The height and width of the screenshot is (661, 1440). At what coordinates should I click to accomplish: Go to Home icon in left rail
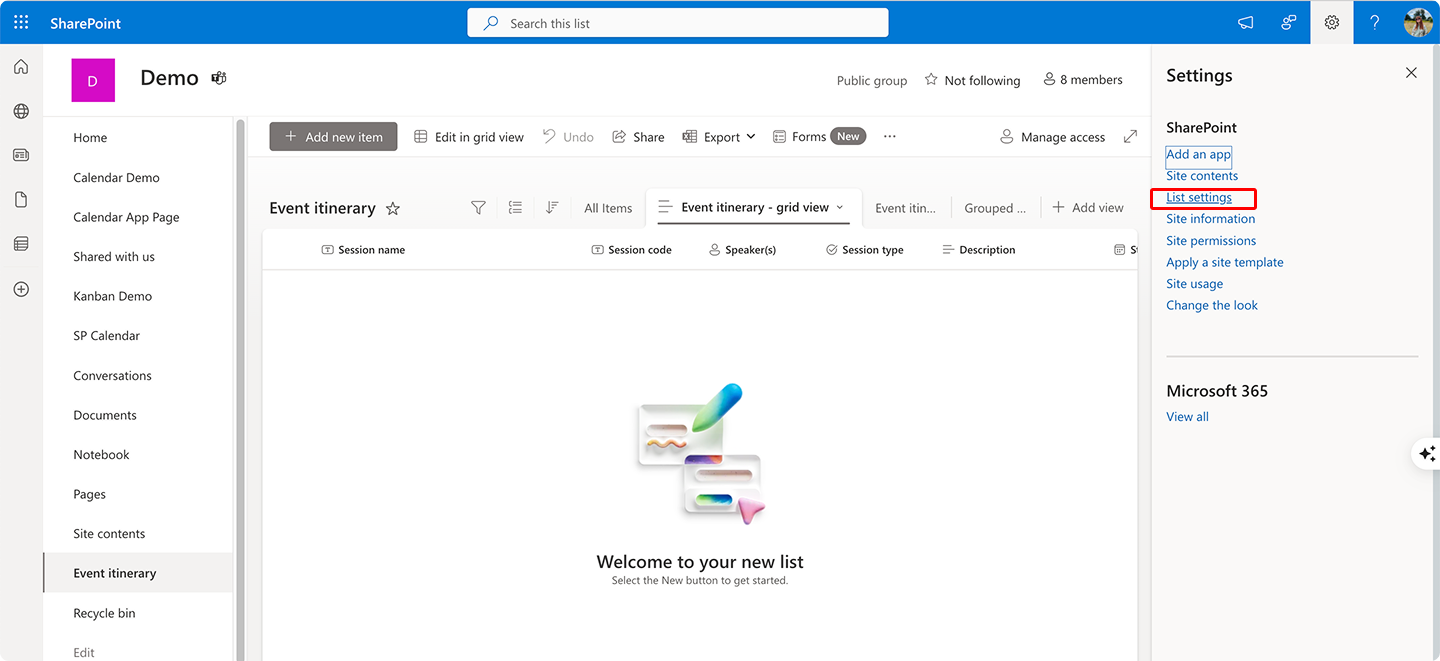pyautogui.click(x=21, y=67)
